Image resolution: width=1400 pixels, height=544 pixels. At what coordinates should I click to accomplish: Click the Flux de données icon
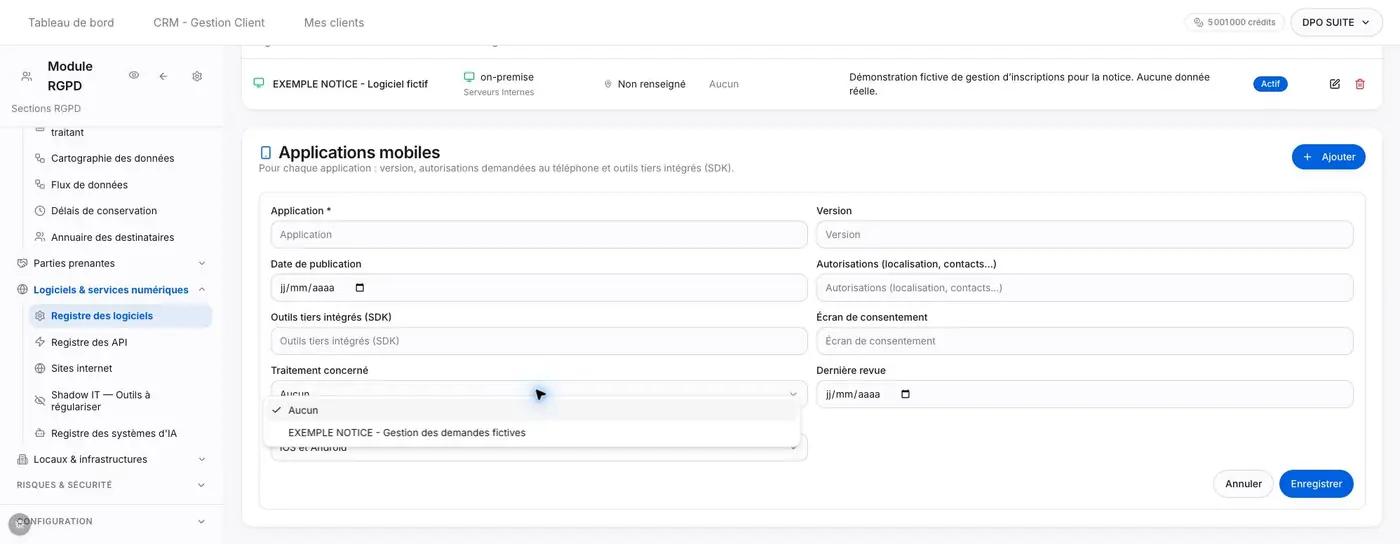pos(40,184)
